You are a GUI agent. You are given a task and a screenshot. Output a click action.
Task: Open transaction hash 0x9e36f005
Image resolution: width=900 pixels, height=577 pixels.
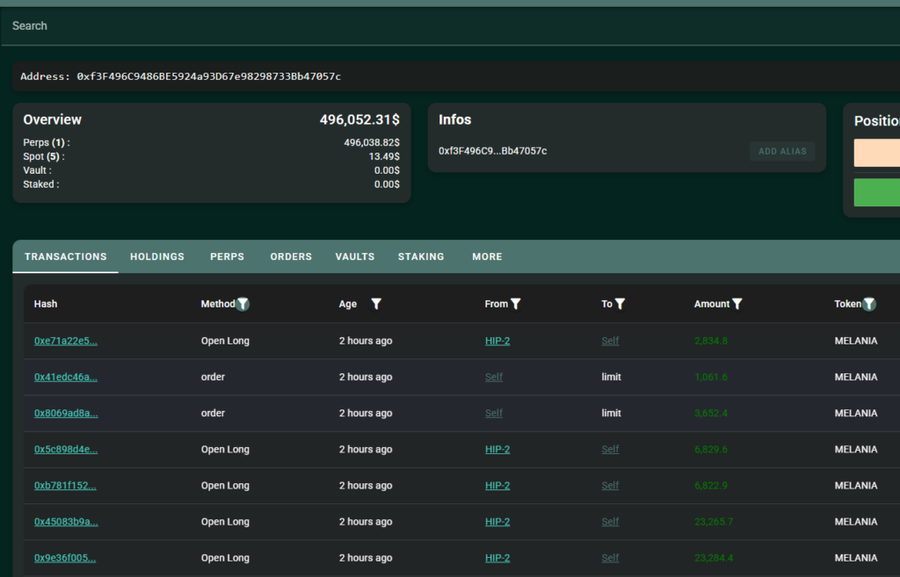65,558
